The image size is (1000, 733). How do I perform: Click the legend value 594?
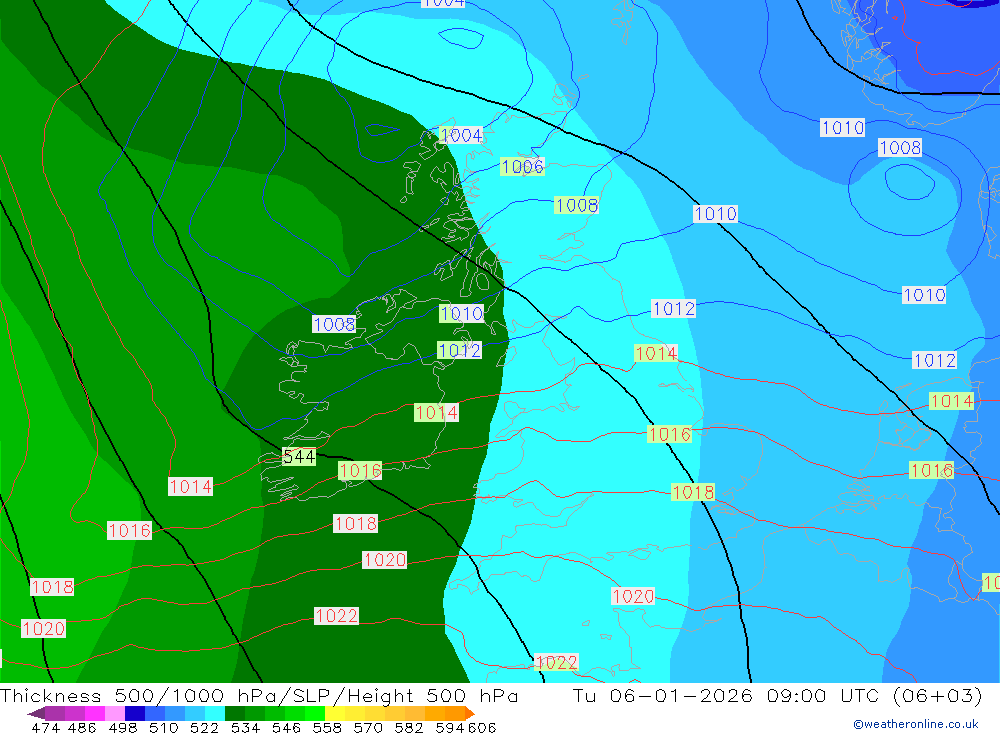(449, 727)
